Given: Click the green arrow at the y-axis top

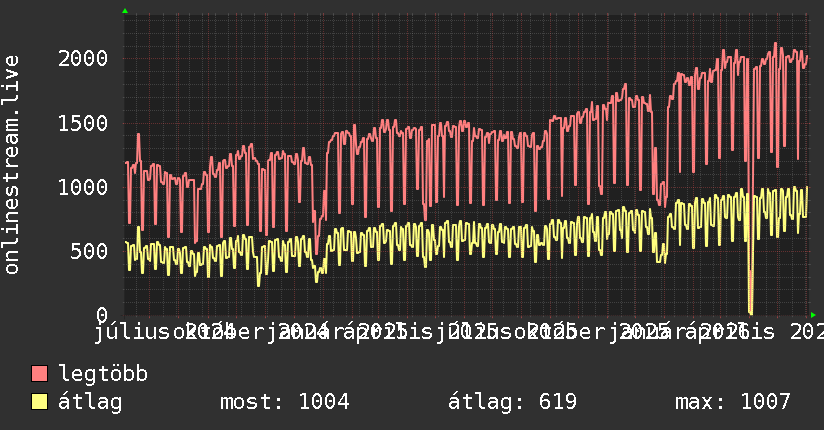Looking at the screenshot, I should (125, 11).
